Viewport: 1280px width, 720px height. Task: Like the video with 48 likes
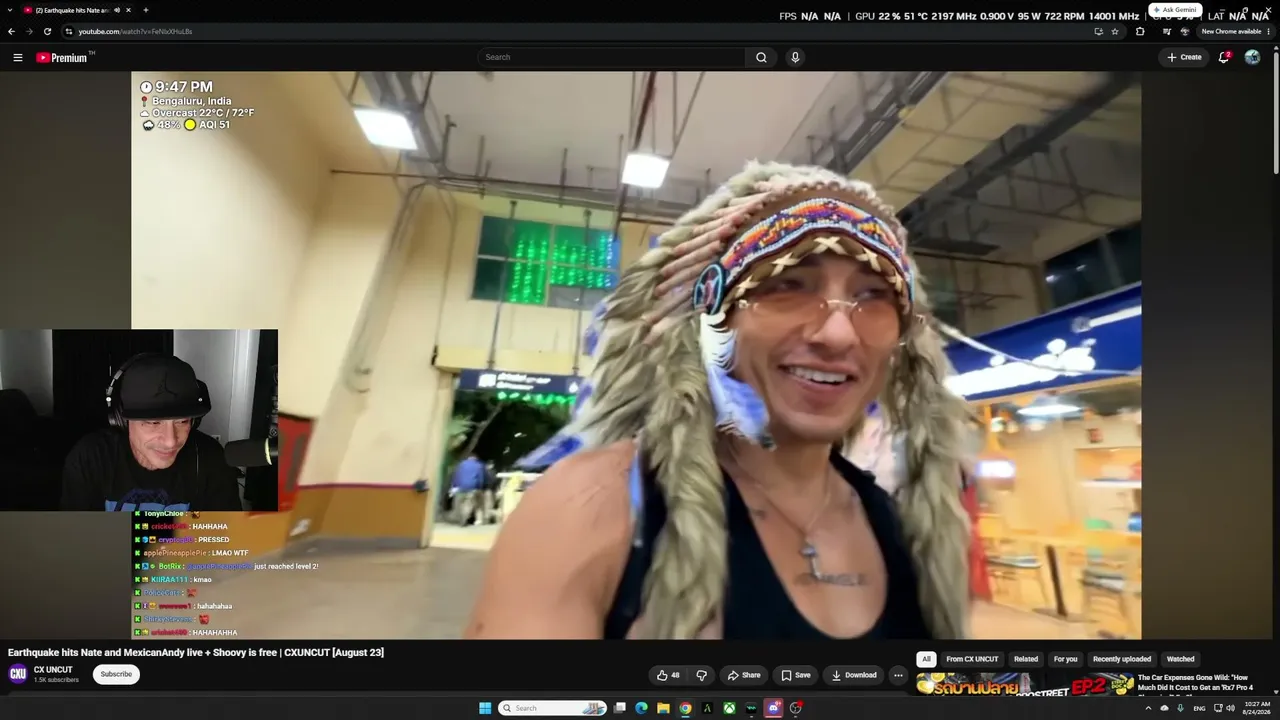668,675
